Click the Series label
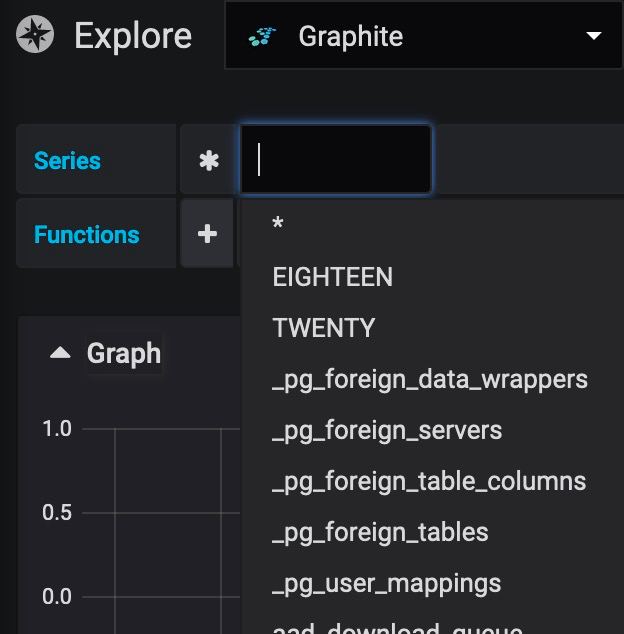Screen dimensions: 624x634 tap(67, 161)
